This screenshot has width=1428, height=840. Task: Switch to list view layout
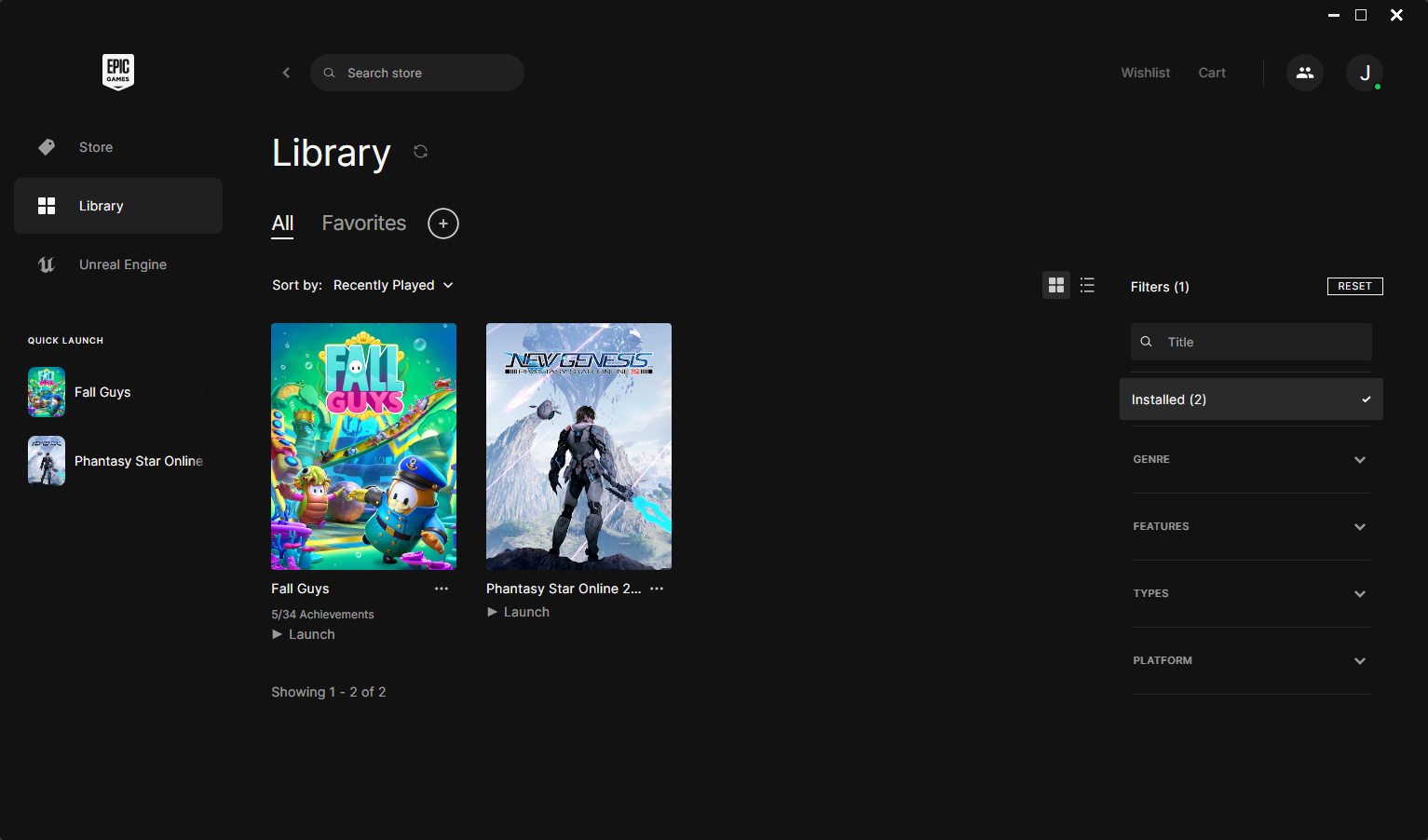pos(1087,286)
